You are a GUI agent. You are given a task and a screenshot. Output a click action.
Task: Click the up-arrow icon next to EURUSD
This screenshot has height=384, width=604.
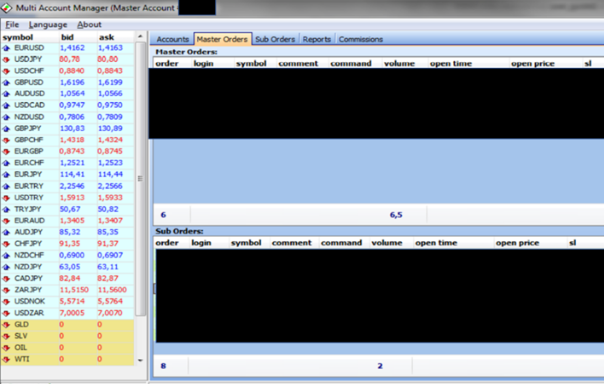(6, 48)
